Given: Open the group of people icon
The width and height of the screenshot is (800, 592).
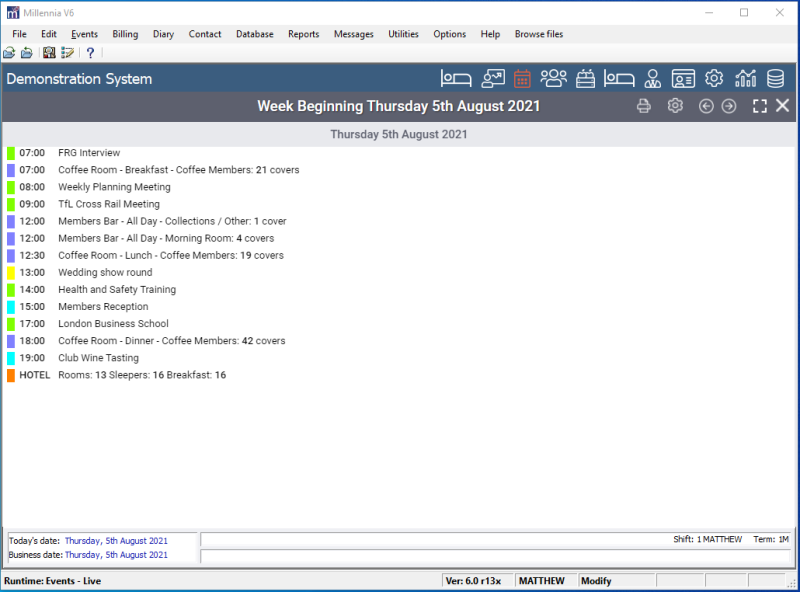Looking at the screenshot, I should pos(554,79).
